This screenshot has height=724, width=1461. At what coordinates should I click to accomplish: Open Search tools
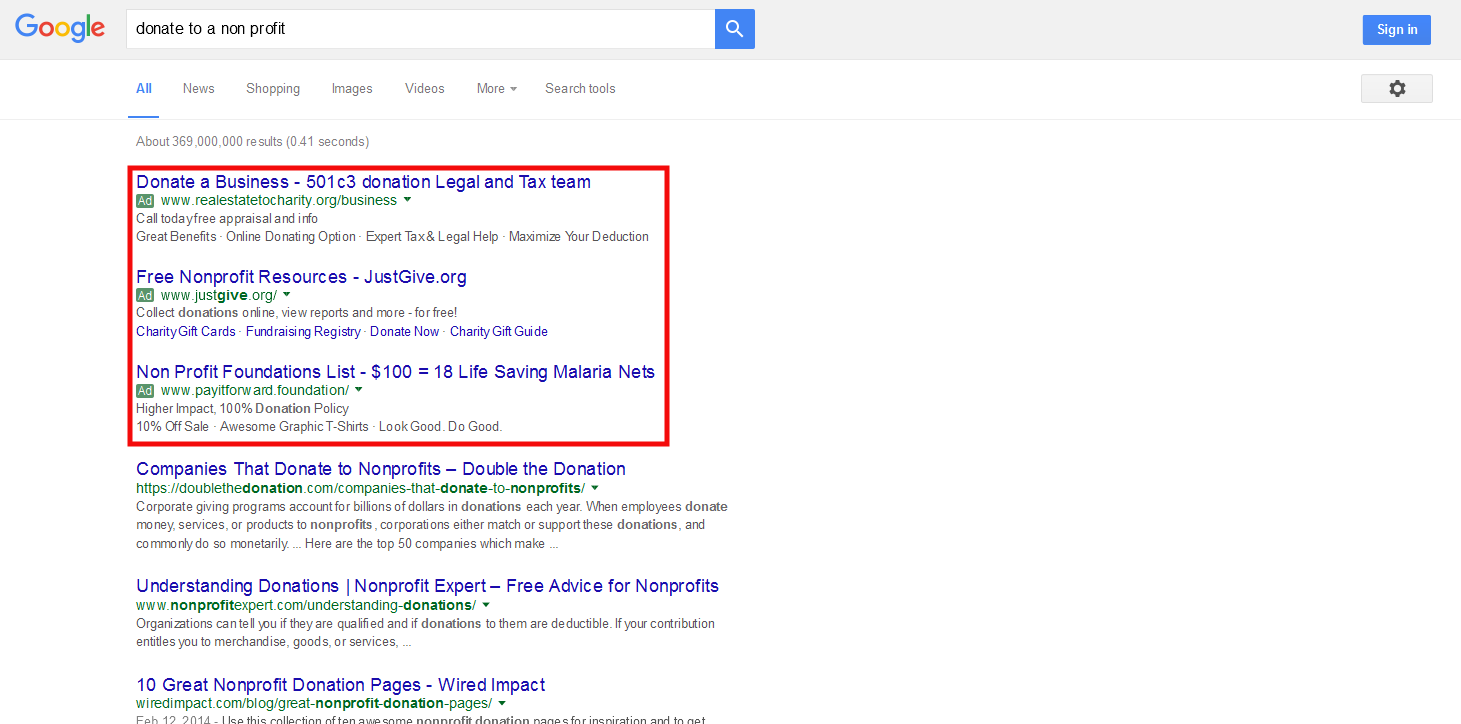[580, 88]
